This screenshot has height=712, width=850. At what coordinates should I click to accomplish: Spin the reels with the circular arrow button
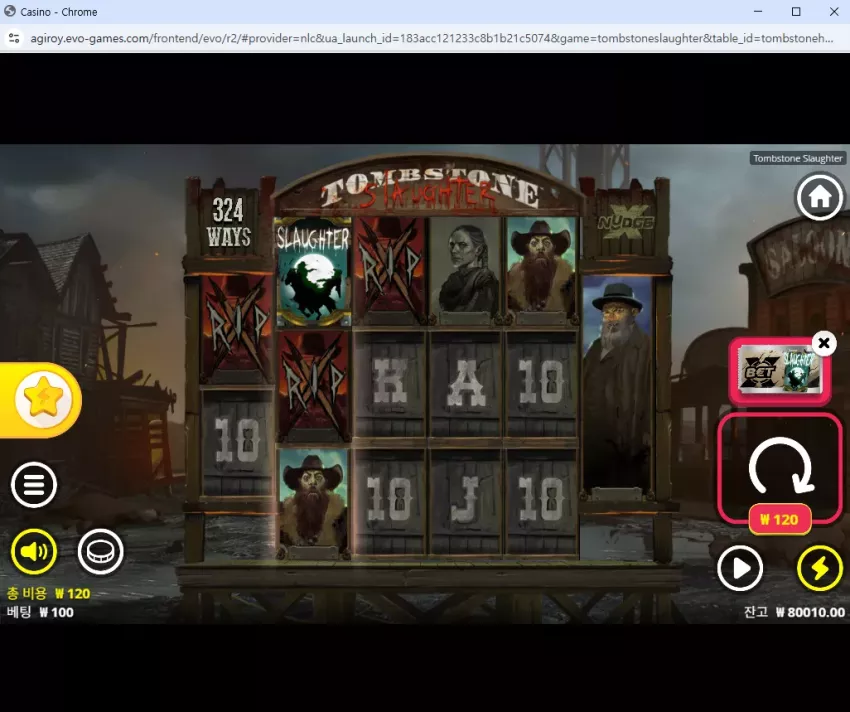click(x=780, y=467)
